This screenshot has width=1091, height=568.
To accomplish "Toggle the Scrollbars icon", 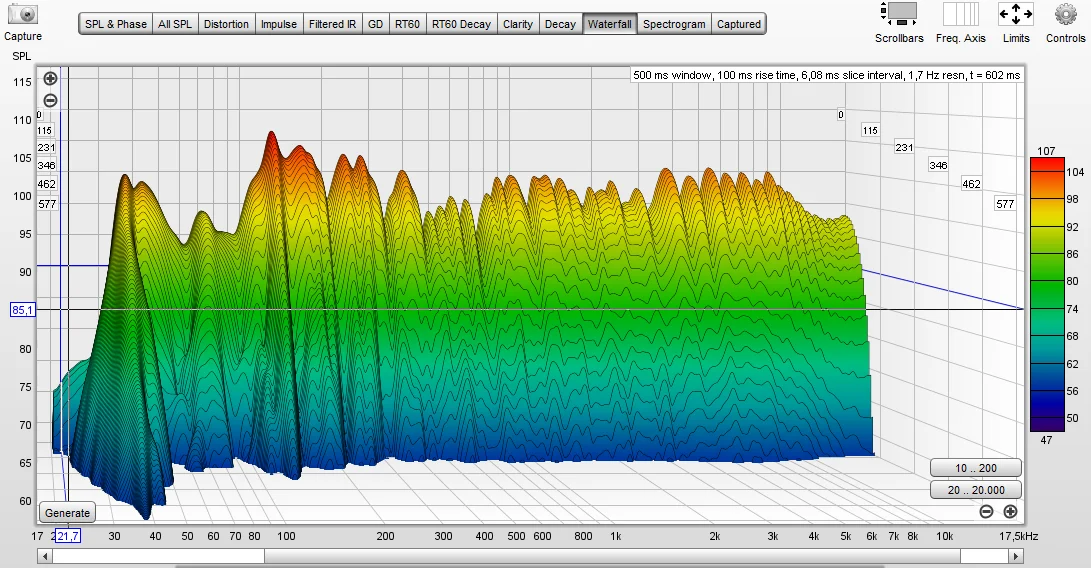I will [898, 14].
